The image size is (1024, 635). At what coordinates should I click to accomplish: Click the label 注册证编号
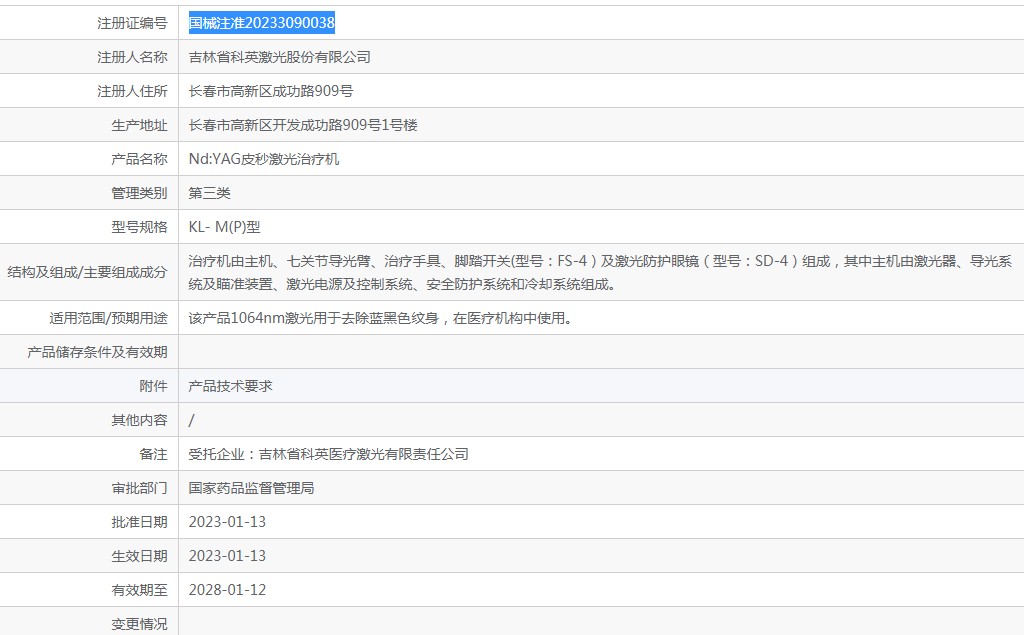coord(133,23)
